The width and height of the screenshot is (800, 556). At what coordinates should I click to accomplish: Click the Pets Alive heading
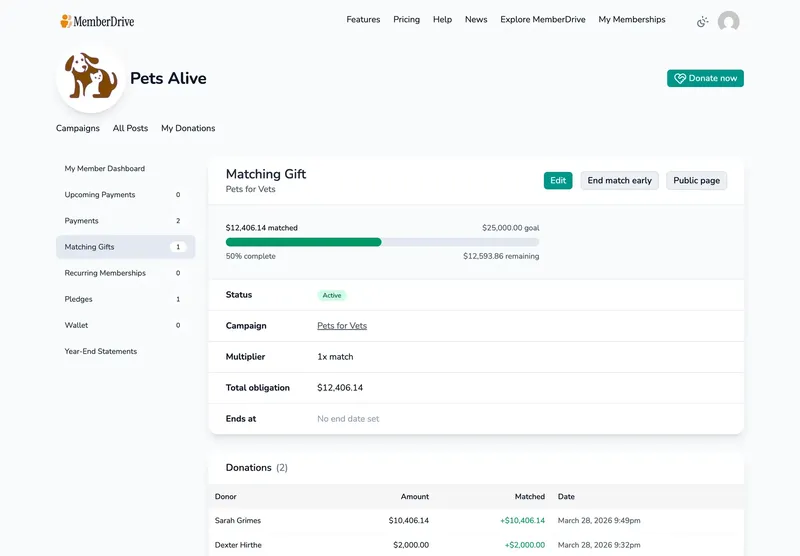[168, 78]
